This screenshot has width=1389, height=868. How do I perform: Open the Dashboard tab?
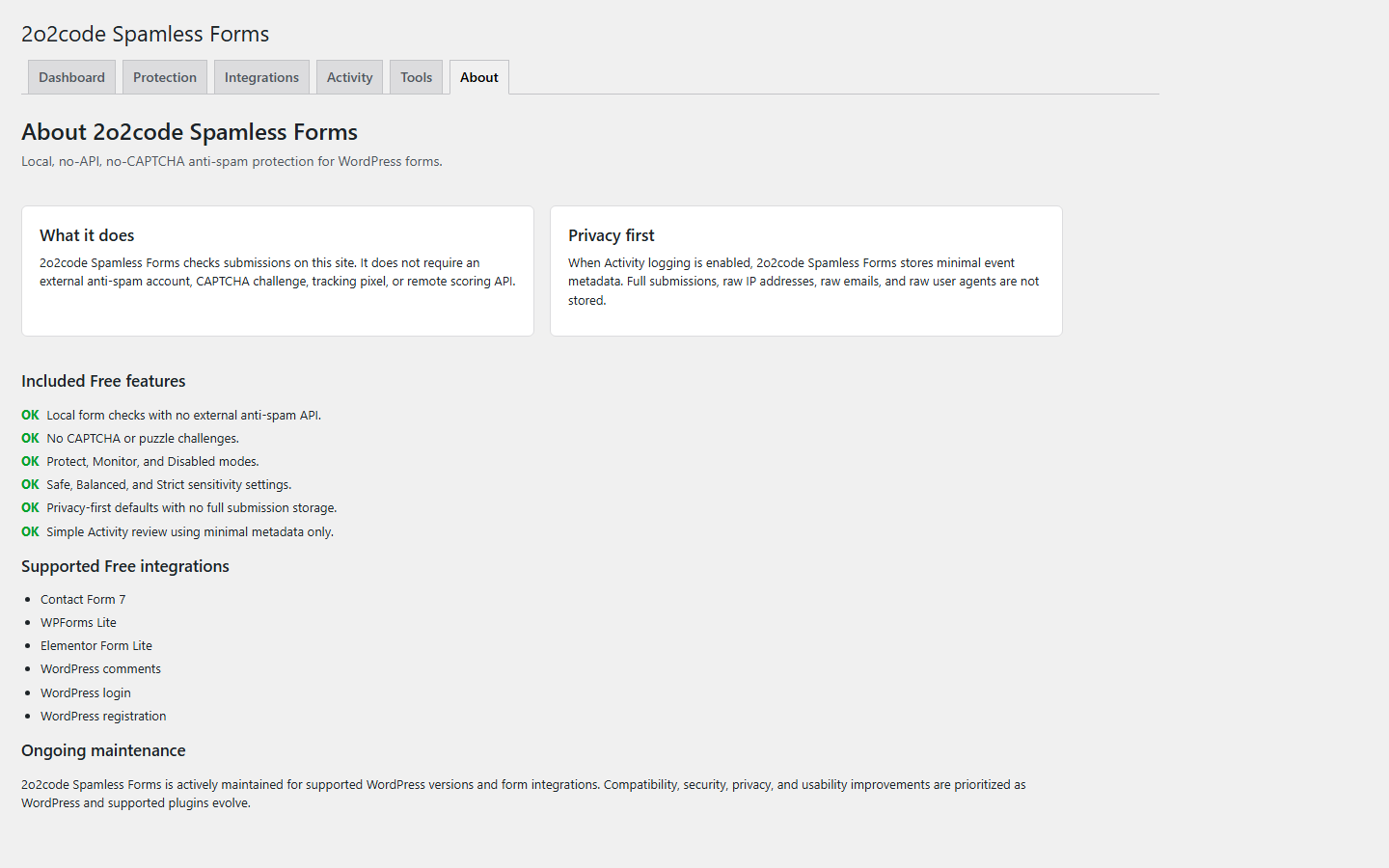coord(71,77)
